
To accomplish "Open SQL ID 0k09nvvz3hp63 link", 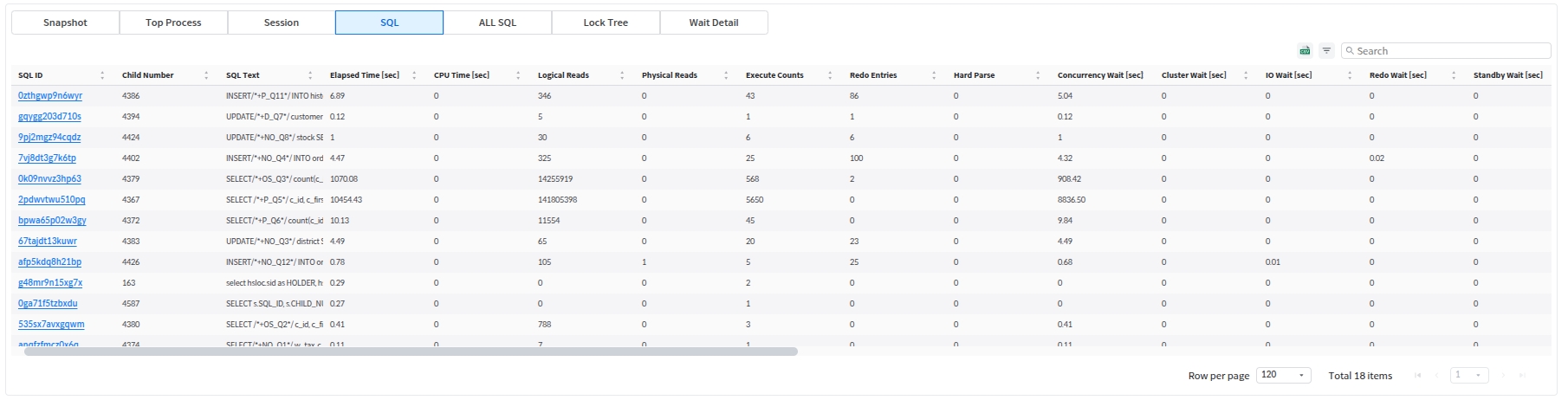I will click(49, 179).
